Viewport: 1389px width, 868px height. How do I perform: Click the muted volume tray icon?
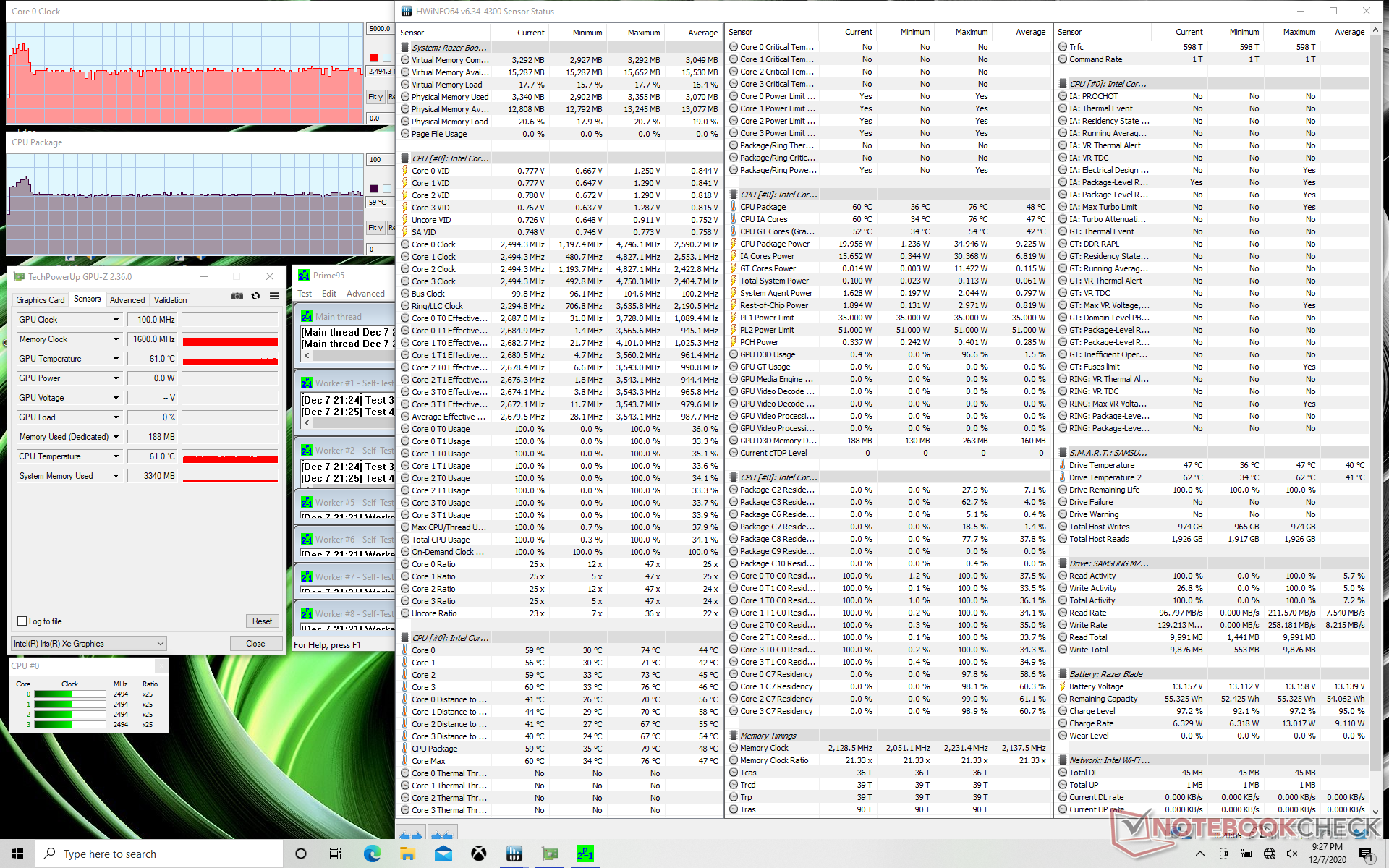(1292, 854)
